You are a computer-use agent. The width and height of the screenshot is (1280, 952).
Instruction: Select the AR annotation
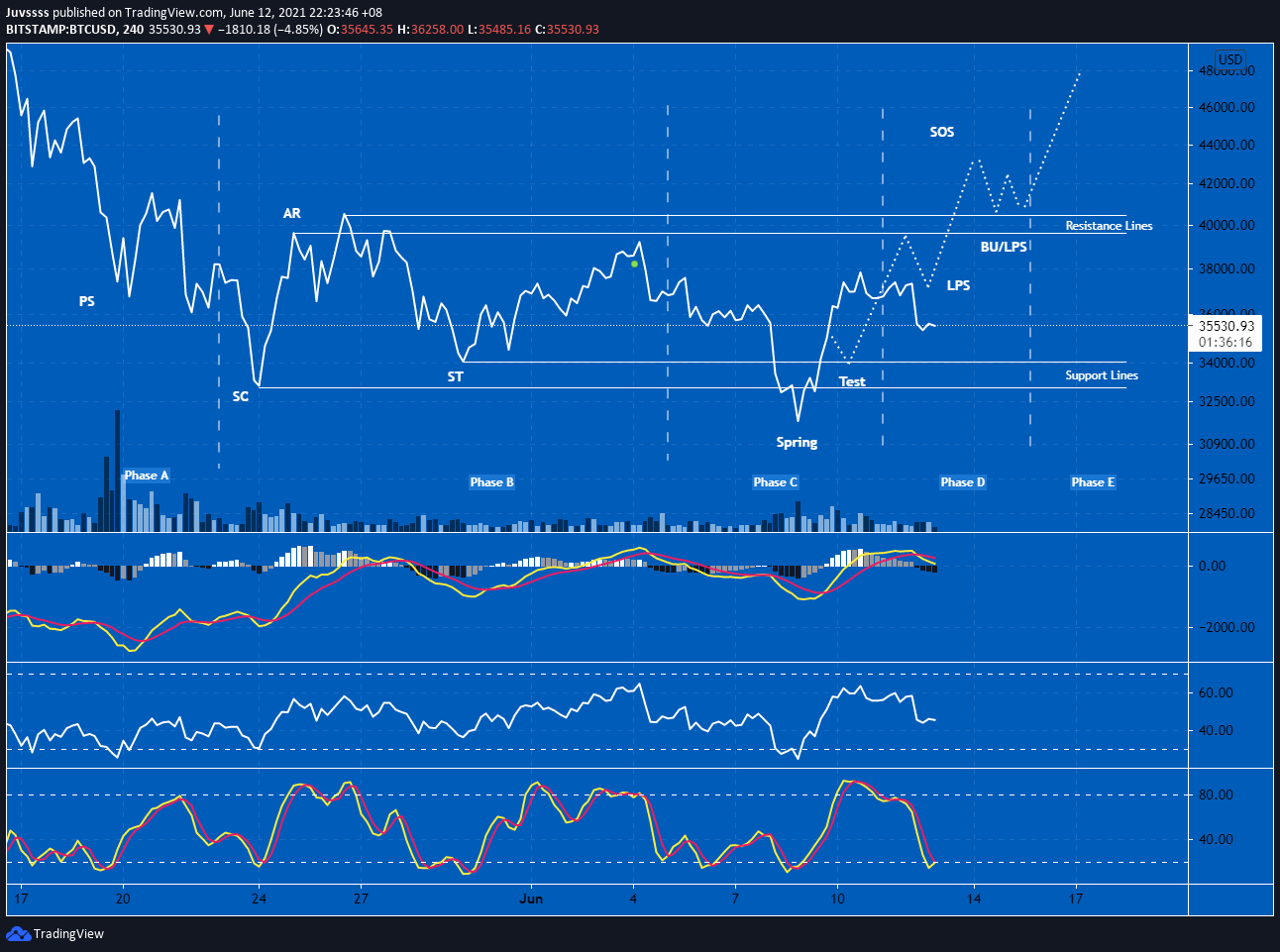click(292, 213)
